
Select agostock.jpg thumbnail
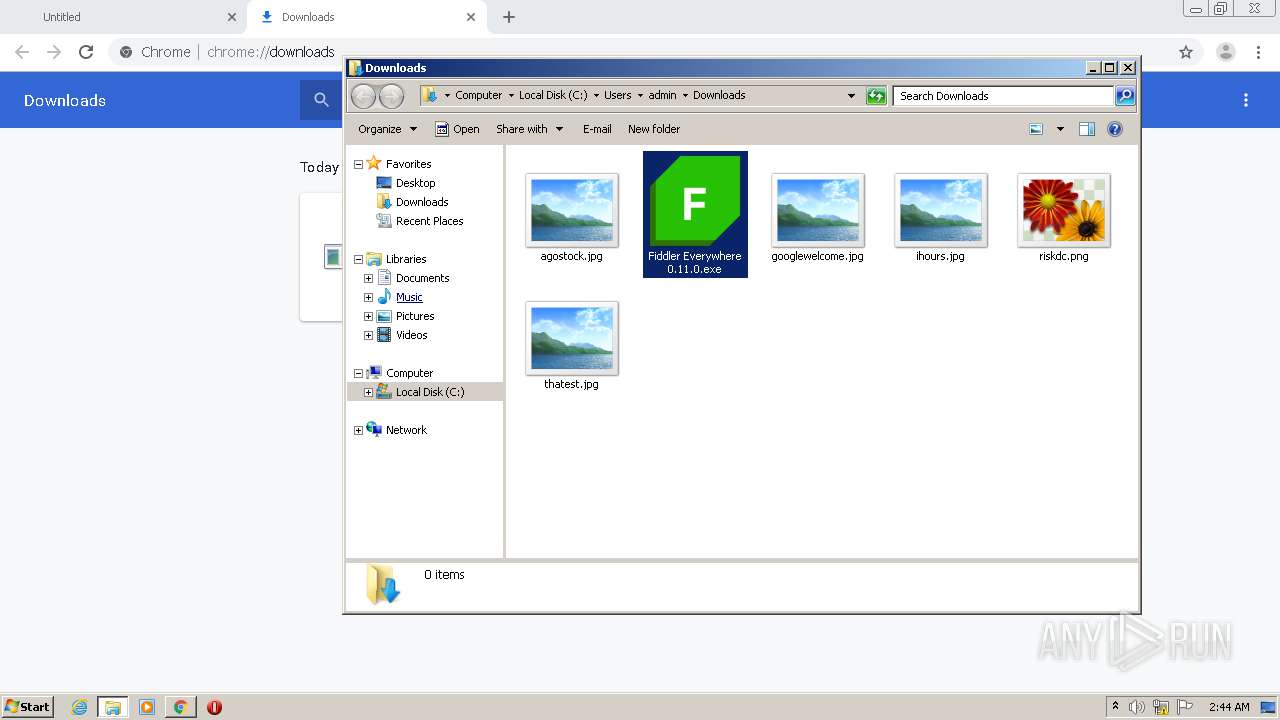coord(572,210)
